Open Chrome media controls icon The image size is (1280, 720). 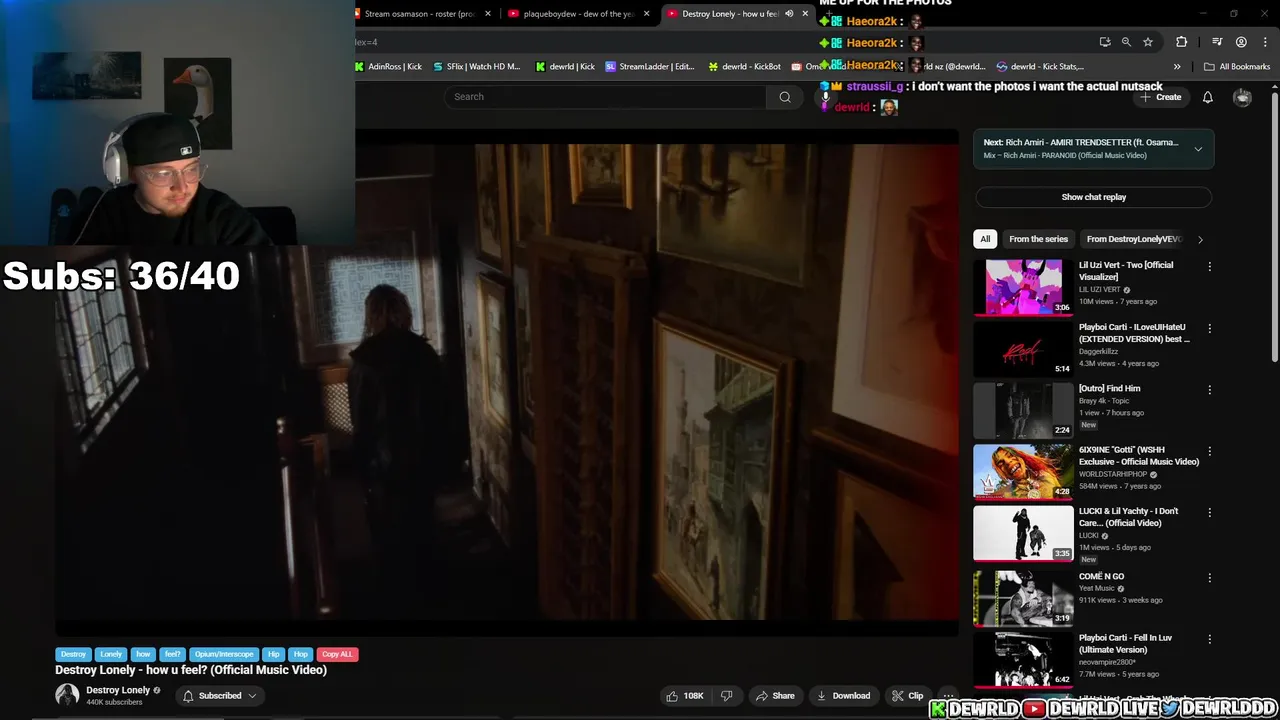(x=1217, y=42)
